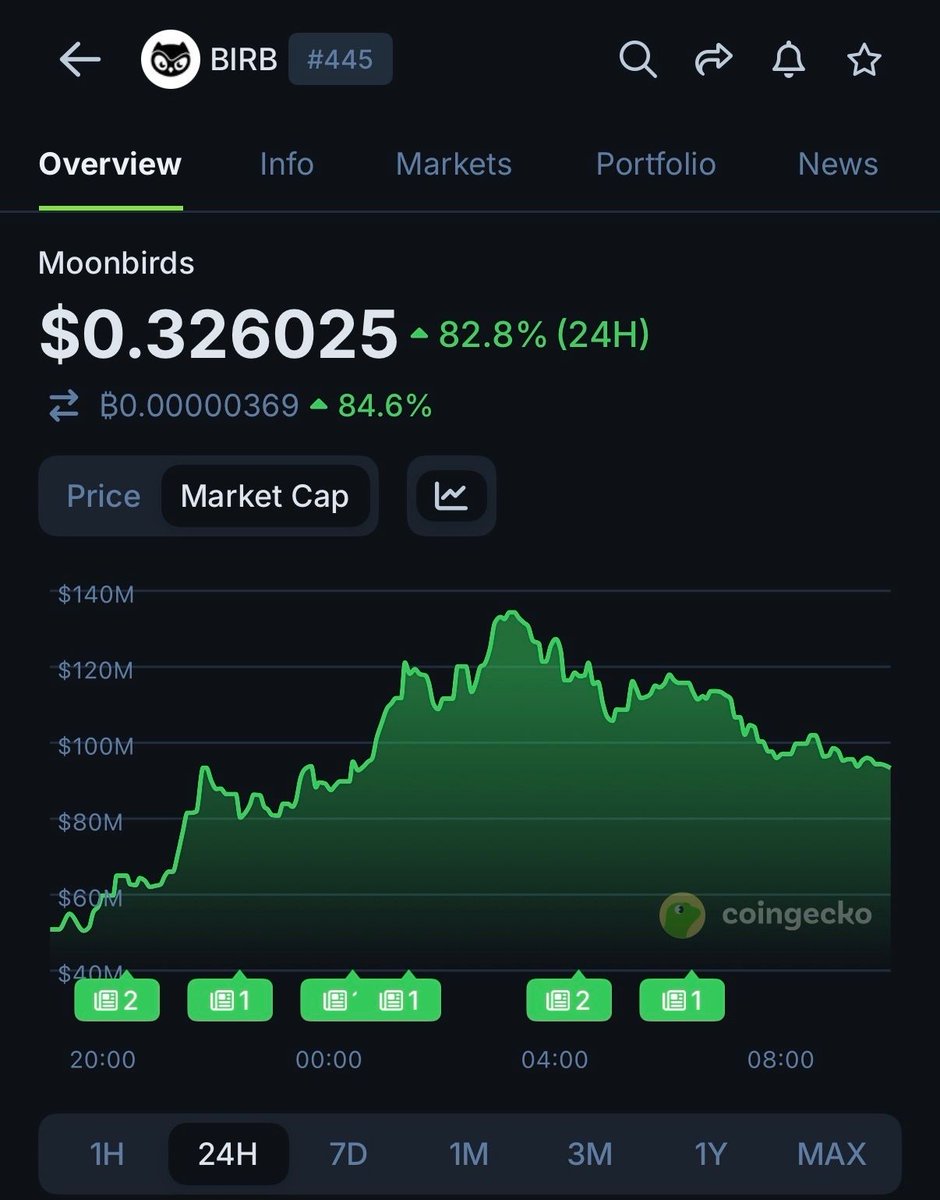Swap currency using the exchange arrows icon
This screenshot has height=1200, width=940.
[x=64, y=406]
